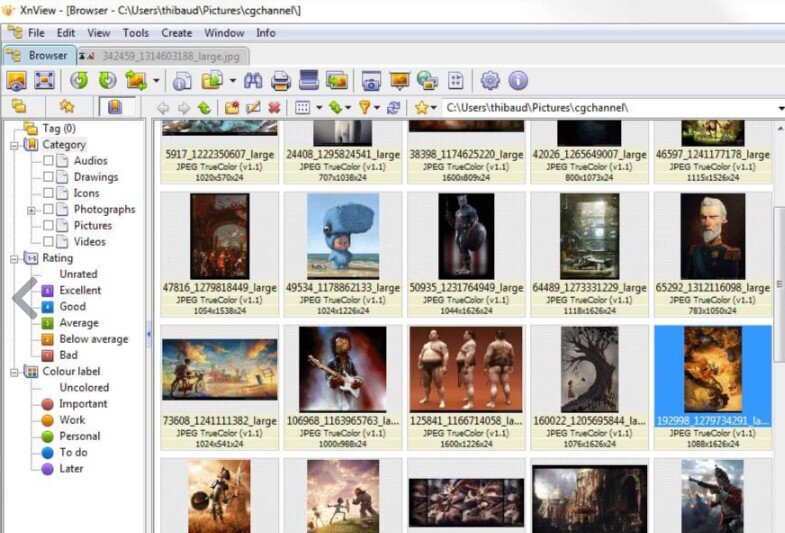
Task: Switch side panel to Categories bookmark tab
Action: click(115, 107)
